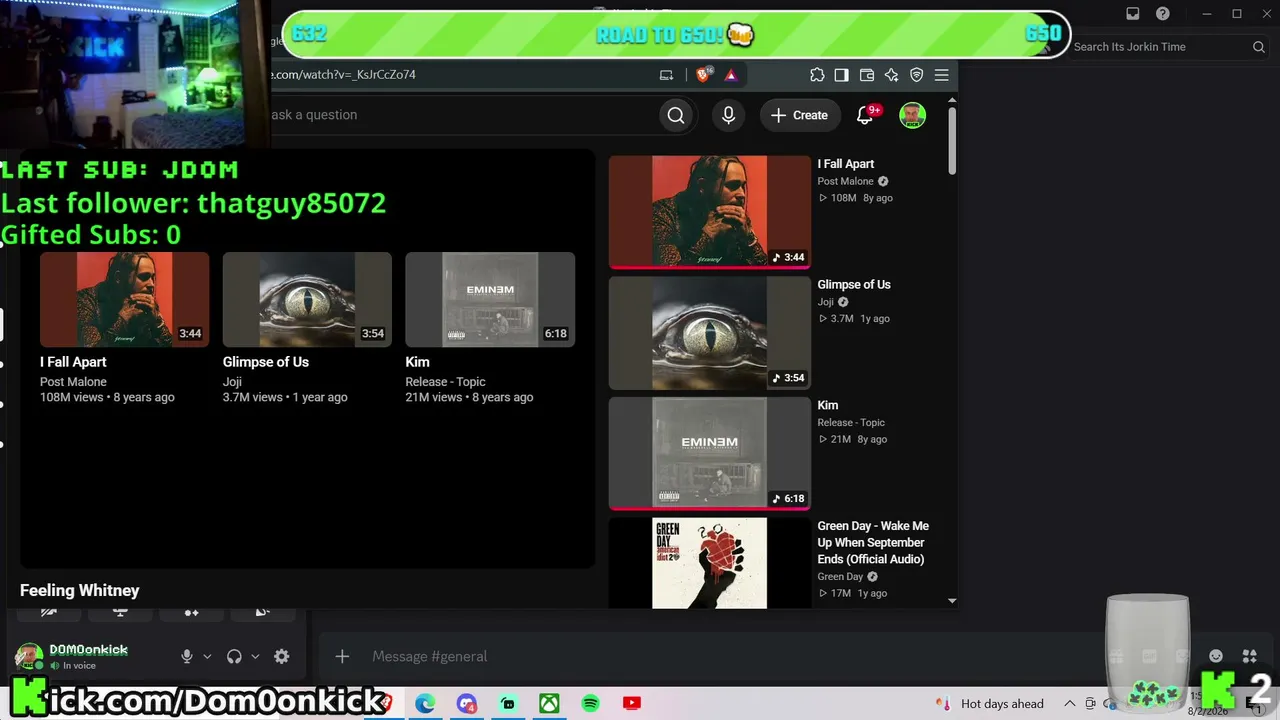Click the Feeling Whitney video title

pos(80,591)
